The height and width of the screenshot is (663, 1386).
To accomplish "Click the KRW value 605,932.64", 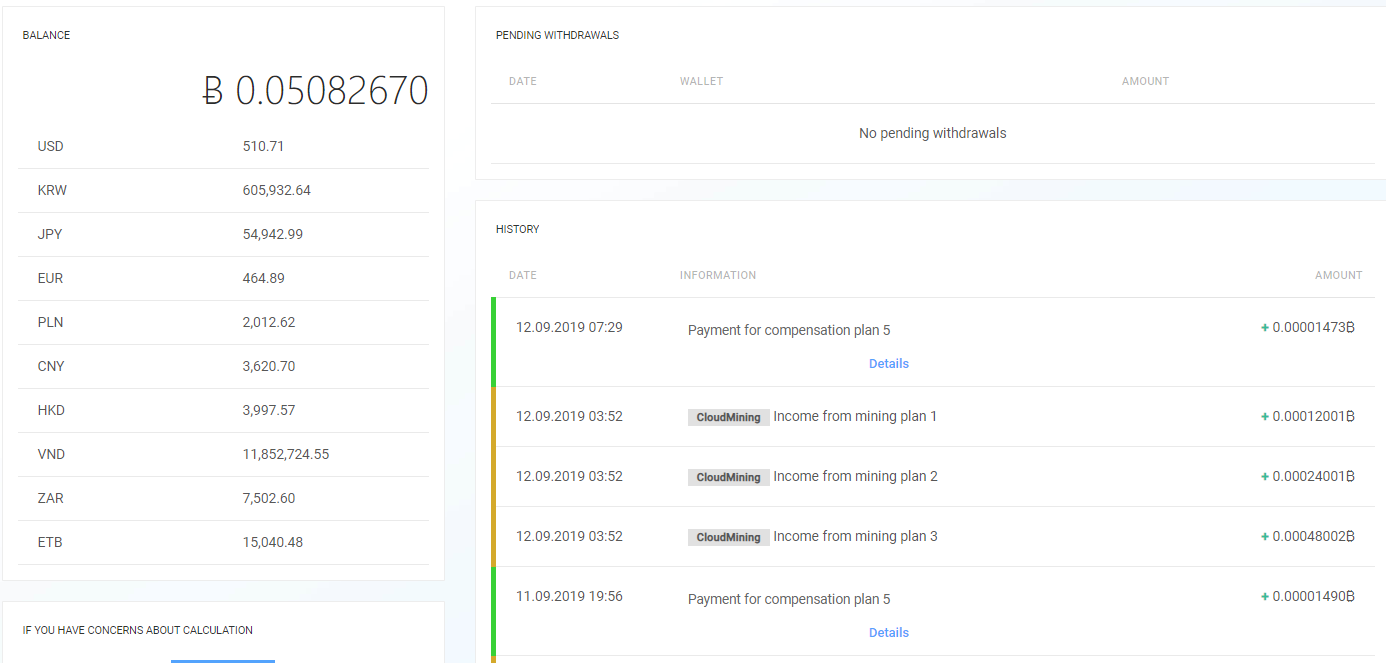I will coord(276,190).
